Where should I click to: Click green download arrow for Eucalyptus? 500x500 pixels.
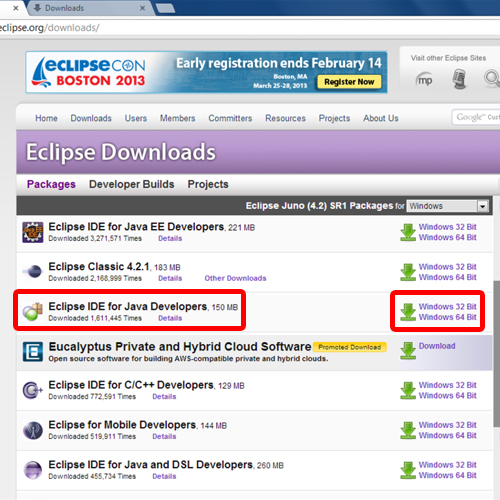tap(408, 351)
